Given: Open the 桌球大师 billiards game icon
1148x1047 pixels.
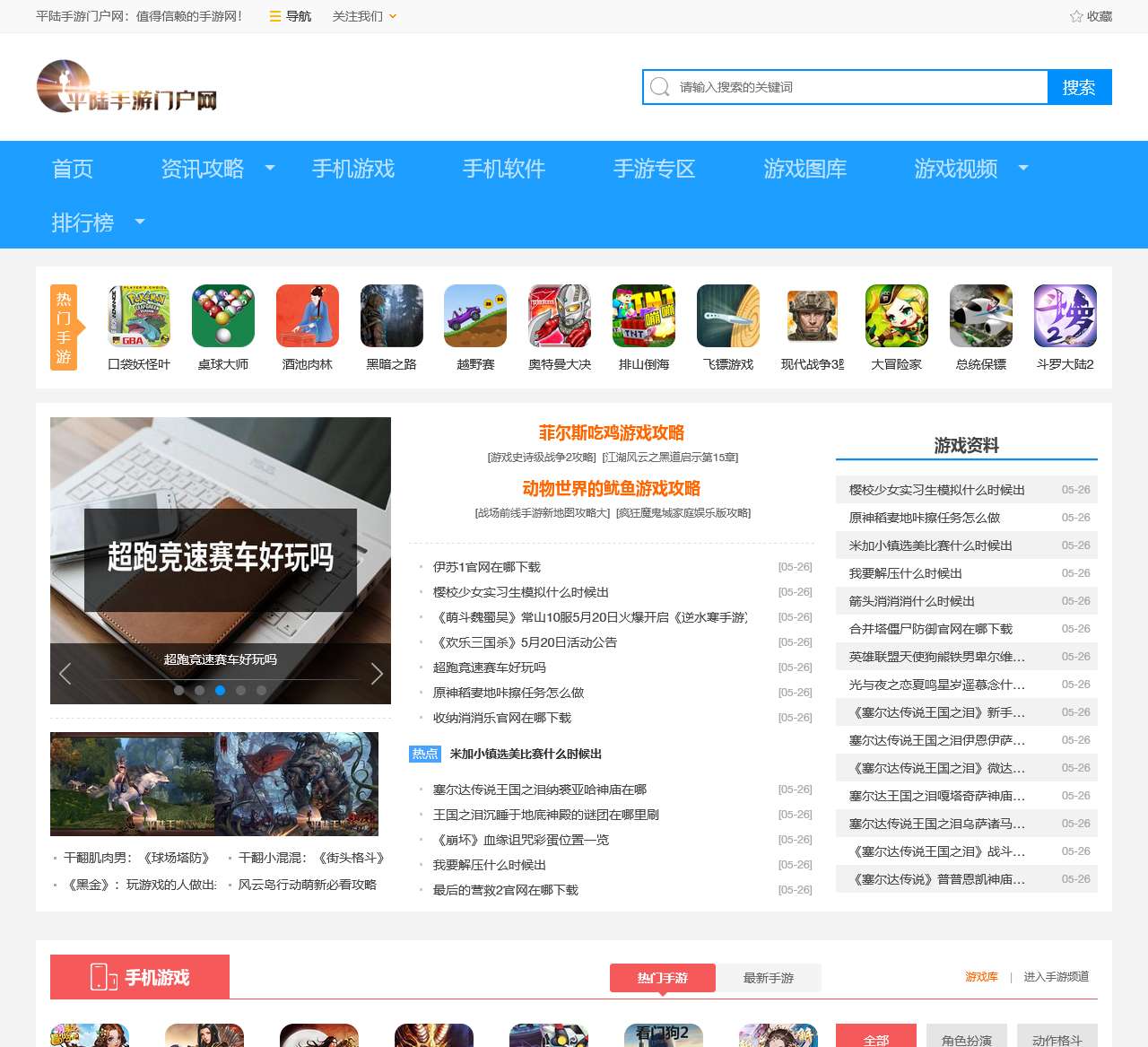Looking at the screenshot, I should click(223, 316).
